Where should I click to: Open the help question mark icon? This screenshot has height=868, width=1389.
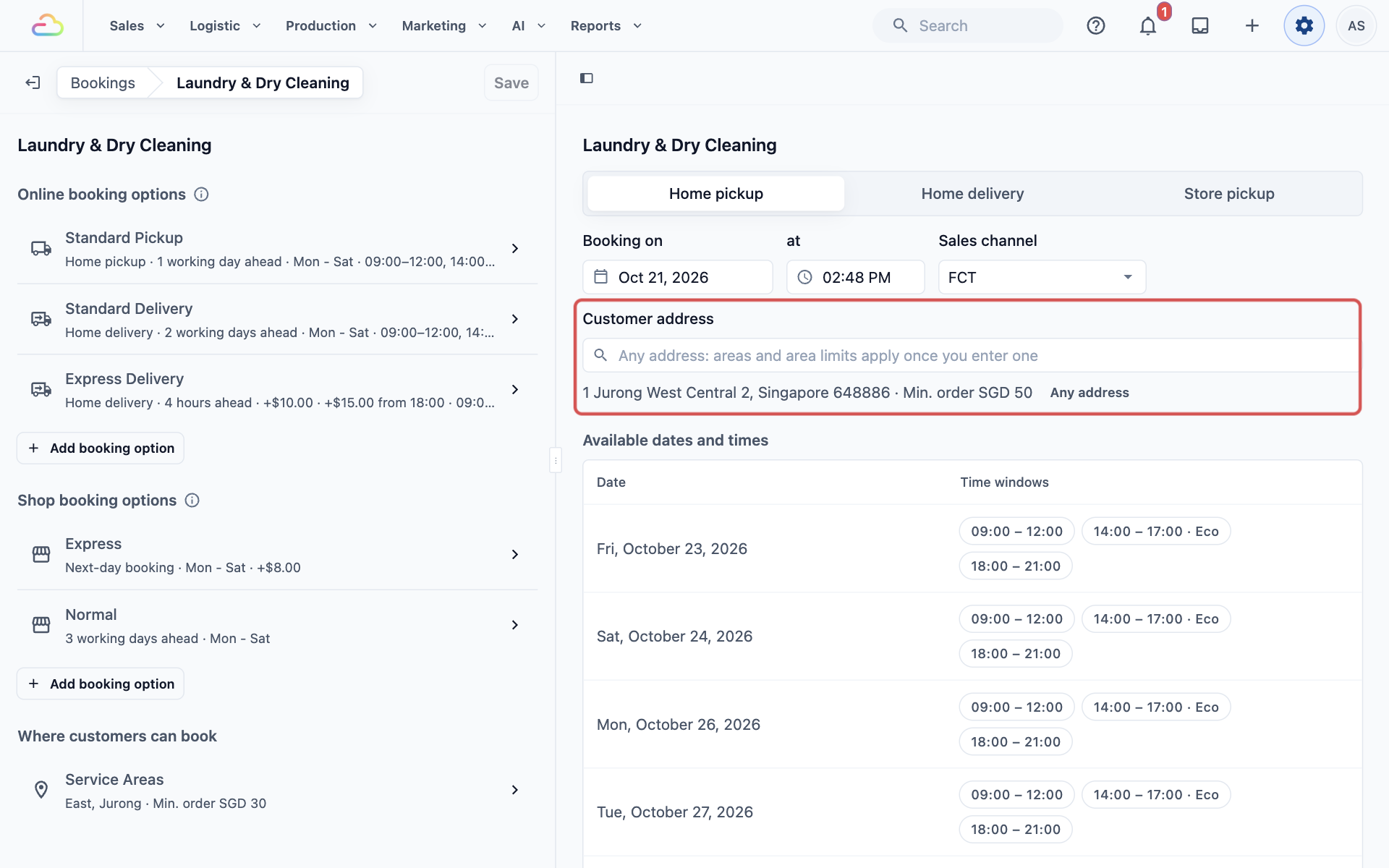(x=1096, y=25)
